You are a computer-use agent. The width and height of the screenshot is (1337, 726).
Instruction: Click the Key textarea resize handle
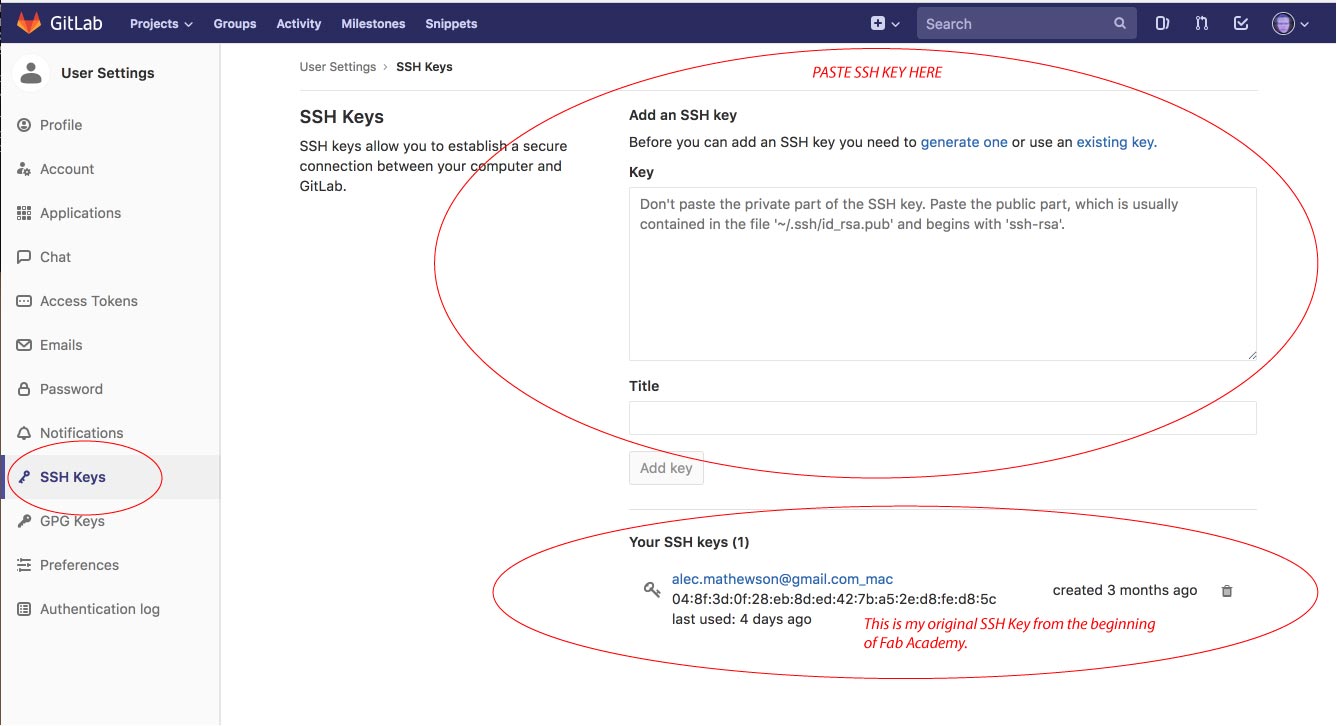click(1250, 354)
